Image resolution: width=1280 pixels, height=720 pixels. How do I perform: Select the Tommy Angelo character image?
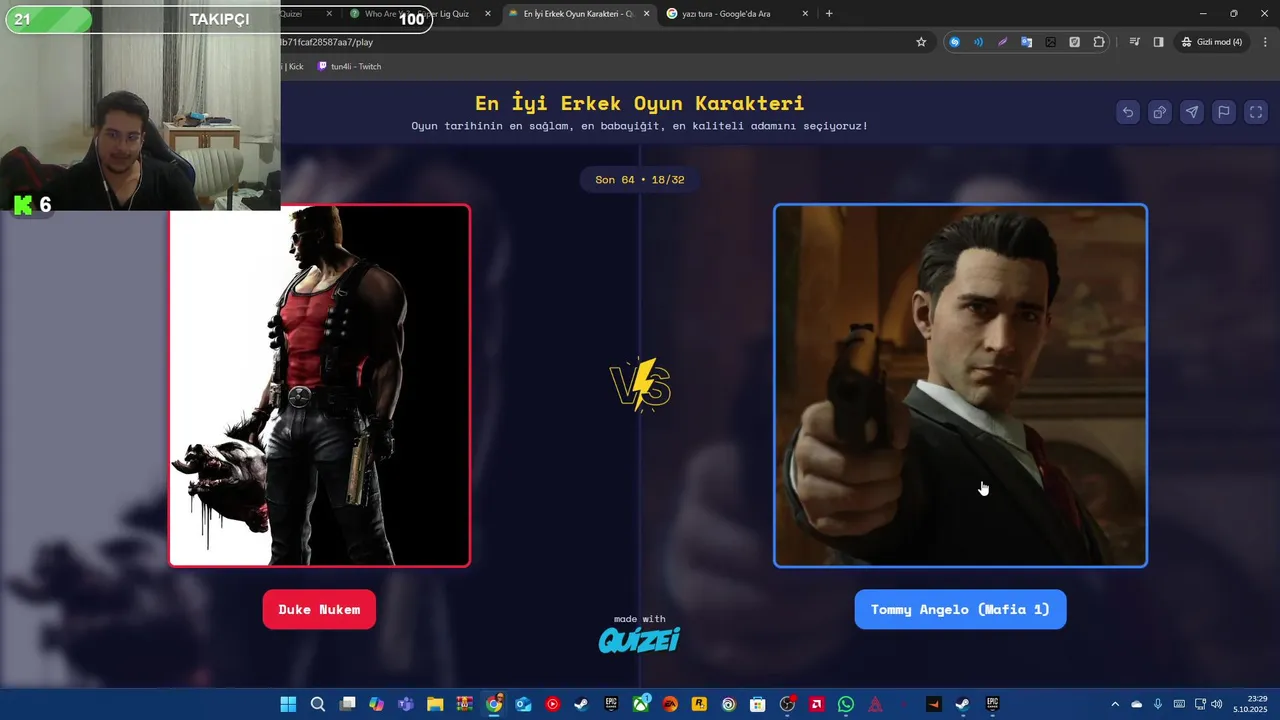click(x=960, y=385)
